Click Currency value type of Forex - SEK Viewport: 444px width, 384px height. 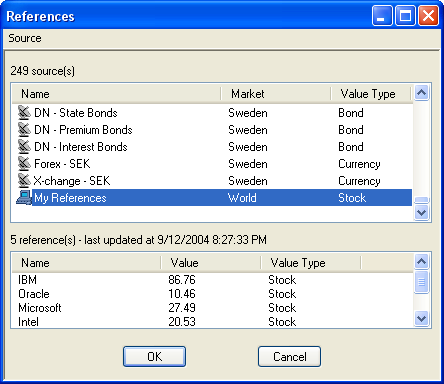pos(359,164)
